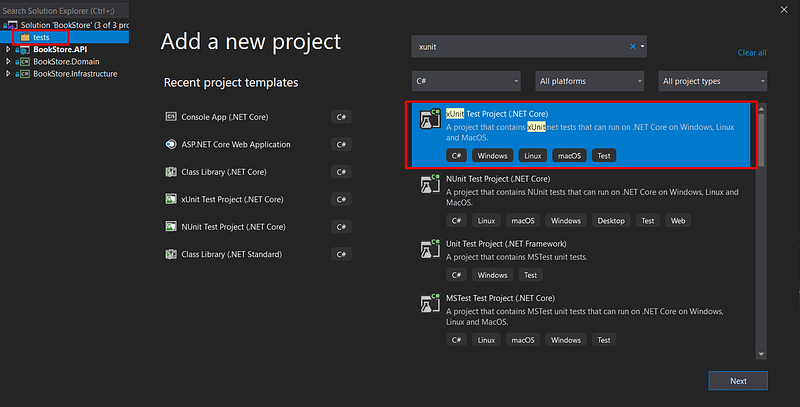Click the tests folder icon in Solution Explorer
Viewport: 800px width, 407px height.
pyautogui.click(x=24, y=37)
